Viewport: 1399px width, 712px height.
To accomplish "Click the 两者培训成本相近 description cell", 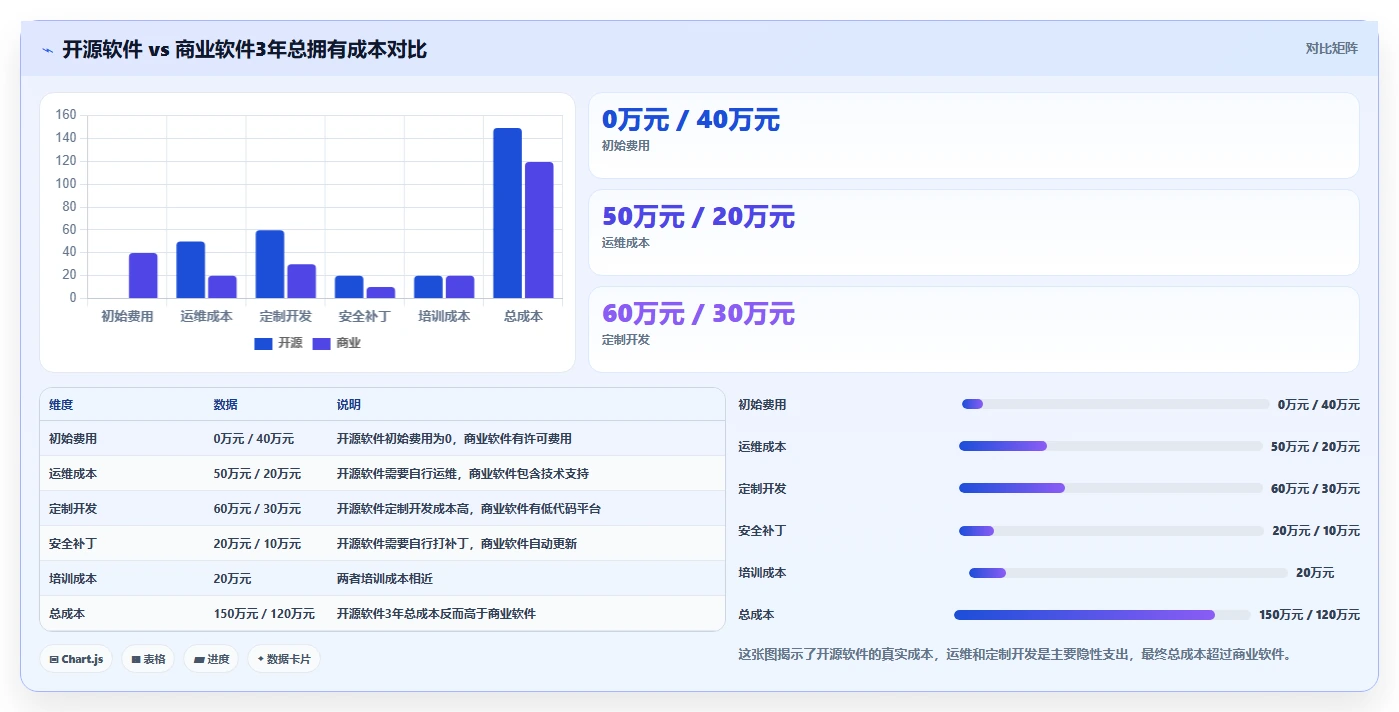I will pos(385,579).
